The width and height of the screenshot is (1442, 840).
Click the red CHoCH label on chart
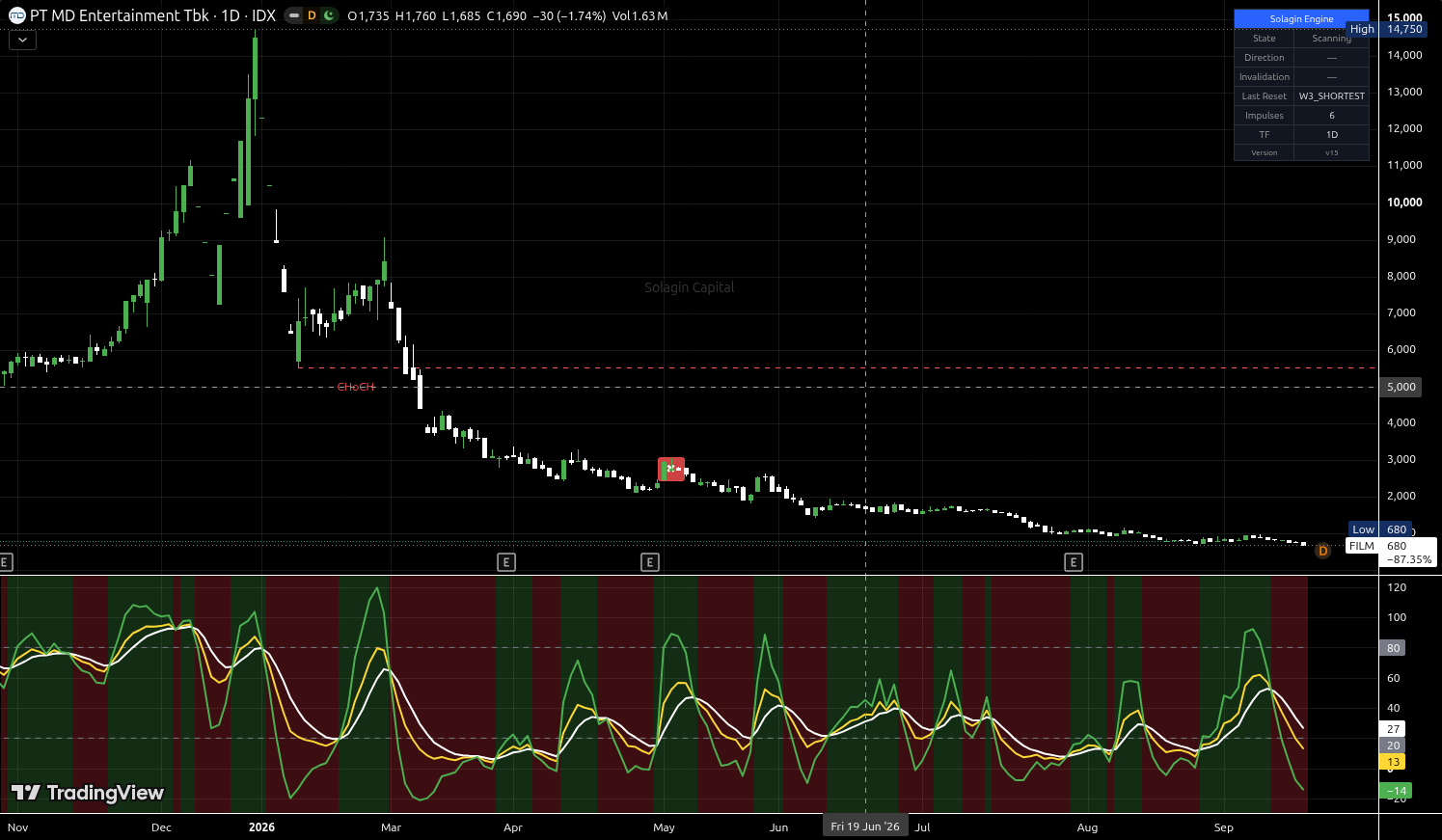point(356,387)
